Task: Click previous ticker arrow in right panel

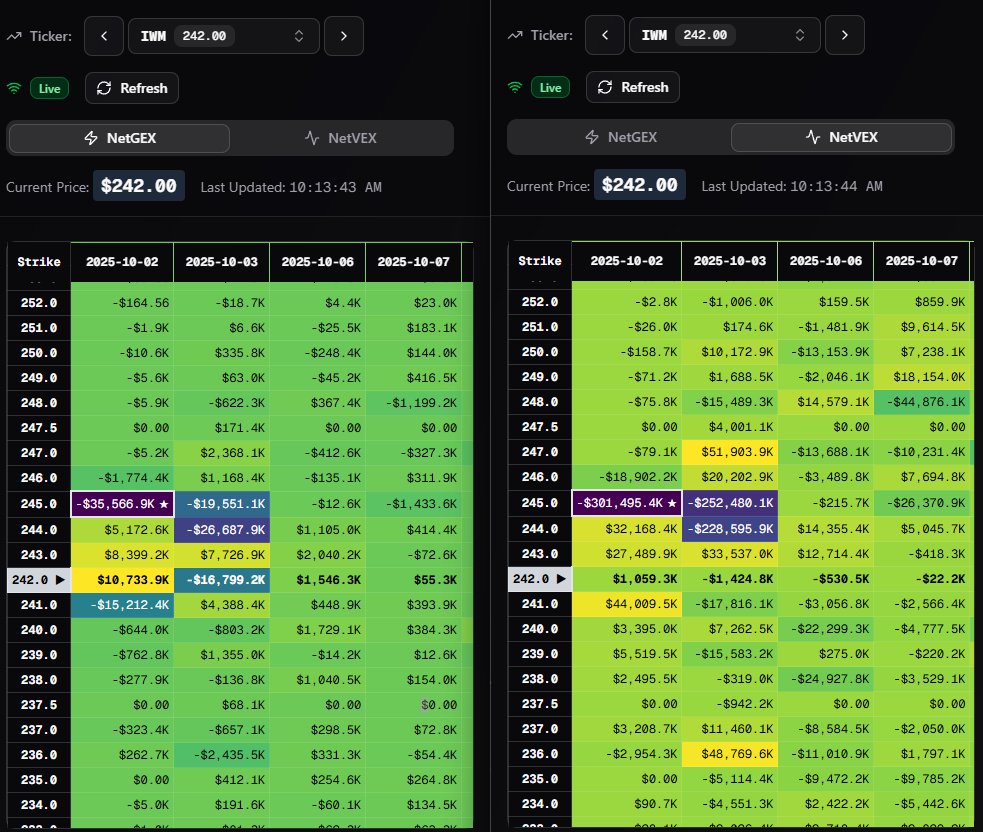Action: point(604,35)
